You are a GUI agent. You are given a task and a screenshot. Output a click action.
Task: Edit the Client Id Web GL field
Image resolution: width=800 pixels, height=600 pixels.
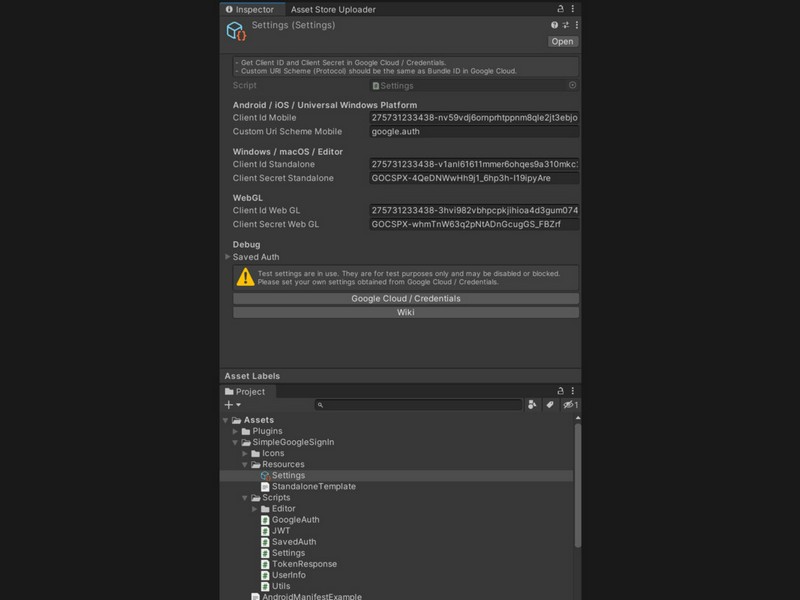[474, 210]
